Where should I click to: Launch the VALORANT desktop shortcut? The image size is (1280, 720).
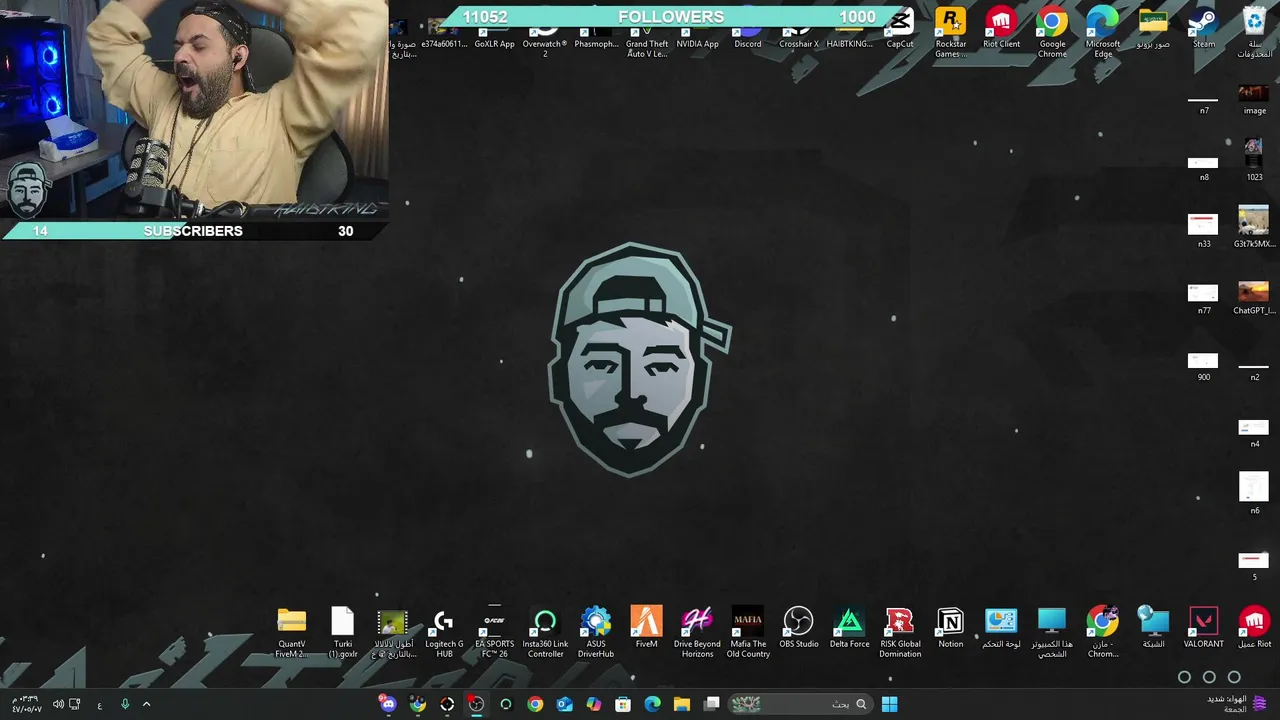(x=1203, y=628)
